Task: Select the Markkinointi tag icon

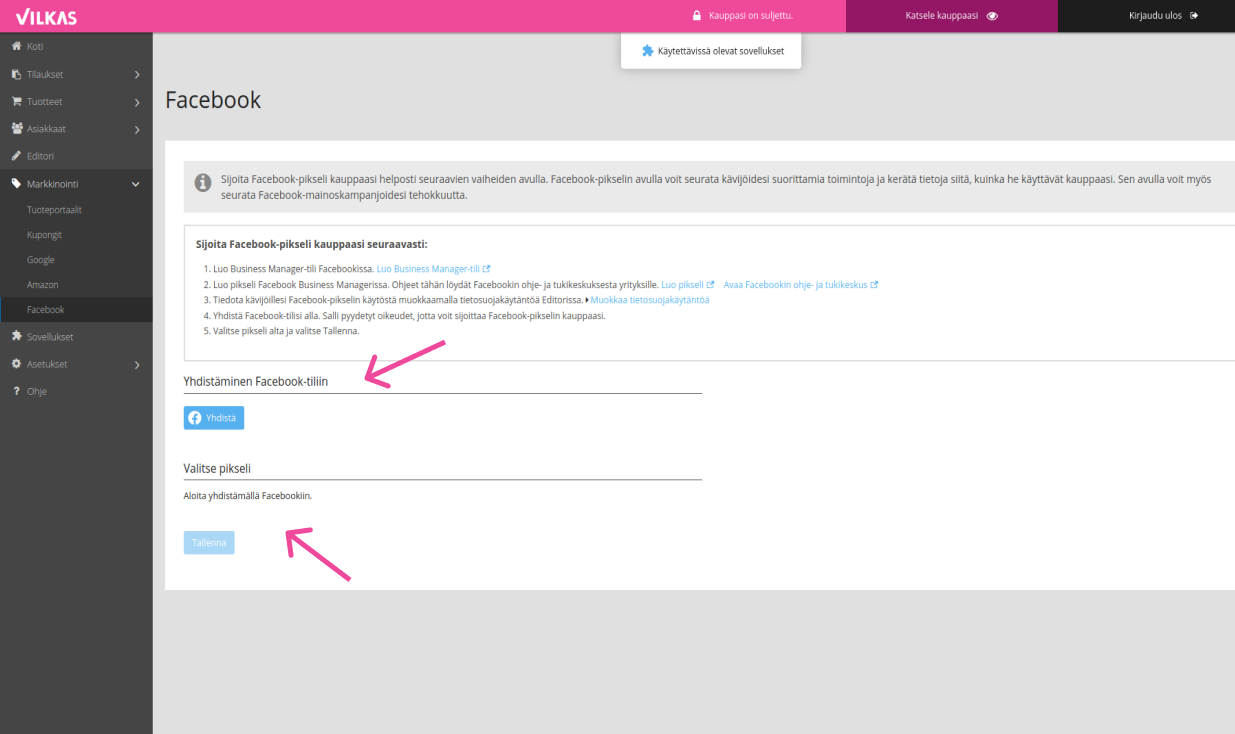Action: 16,184
